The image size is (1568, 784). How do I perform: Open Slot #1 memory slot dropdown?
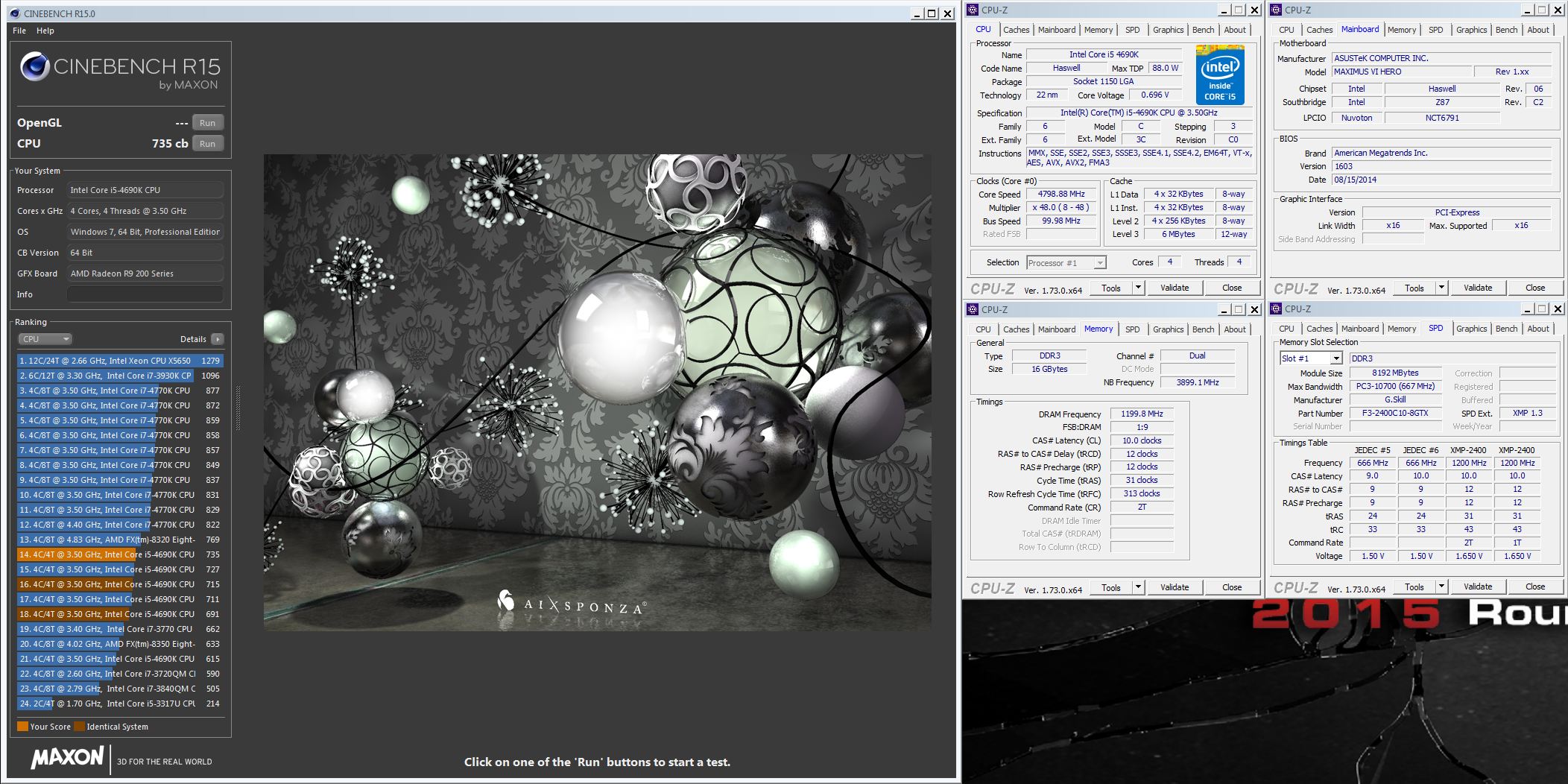click(1311, 358)
